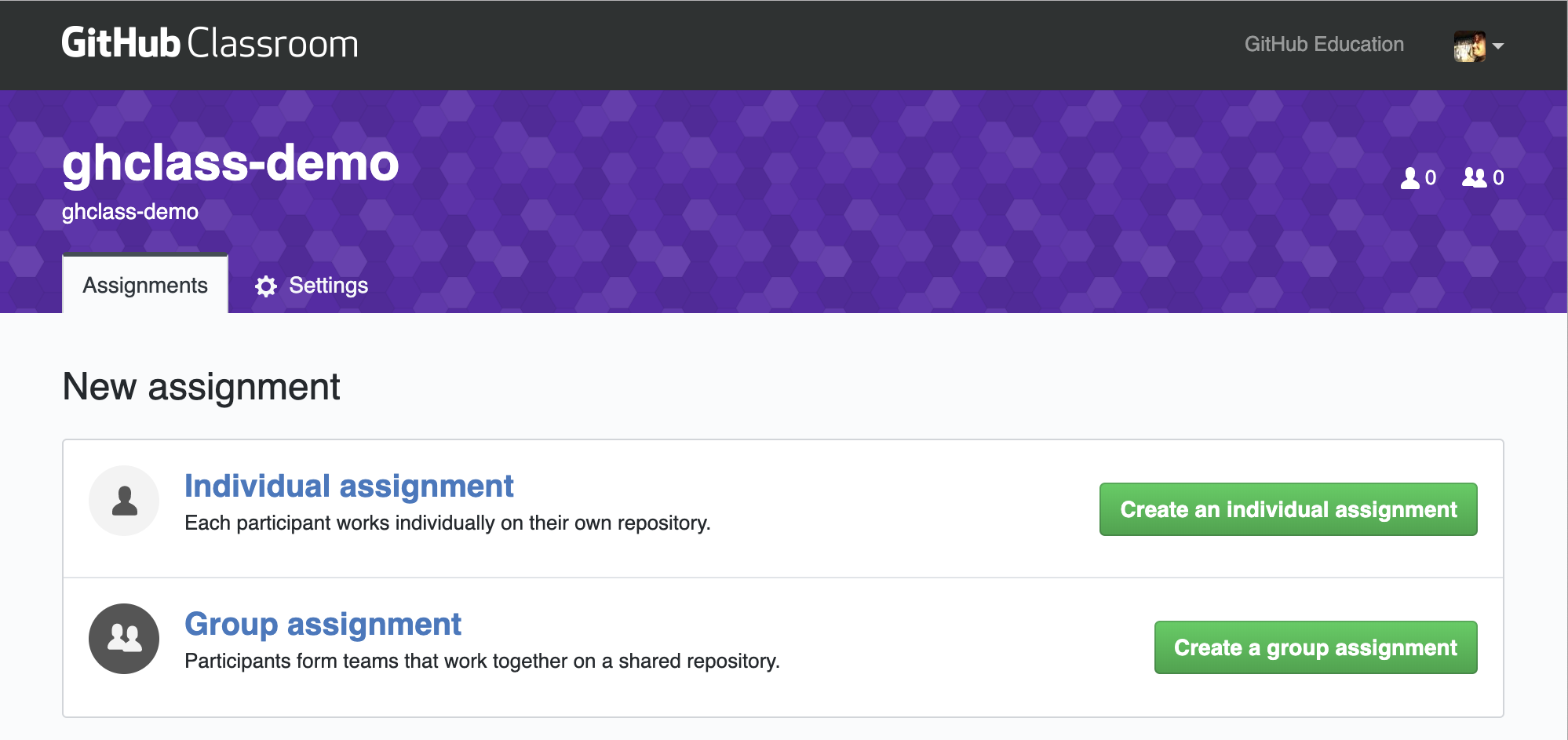Click the individual student count number

[x=1431, y=178]
